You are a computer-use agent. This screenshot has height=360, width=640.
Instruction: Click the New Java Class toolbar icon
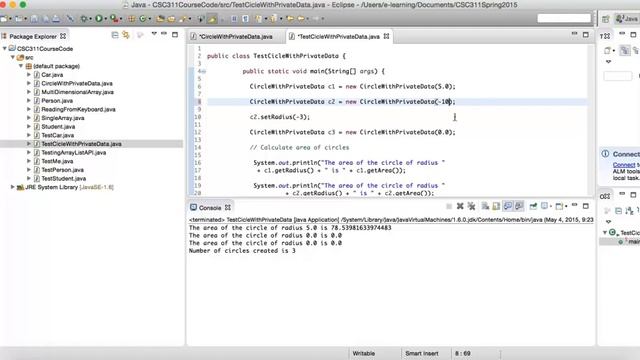(x=142, y=19)
